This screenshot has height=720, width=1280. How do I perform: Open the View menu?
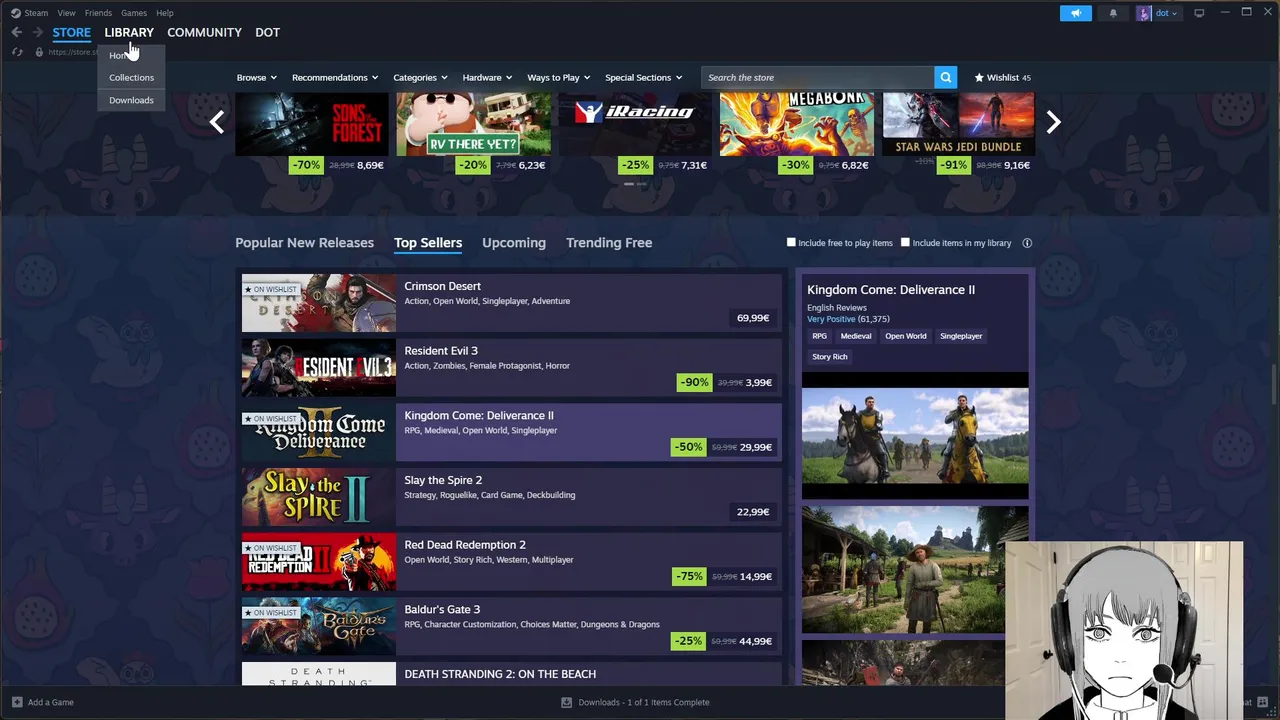66,13
